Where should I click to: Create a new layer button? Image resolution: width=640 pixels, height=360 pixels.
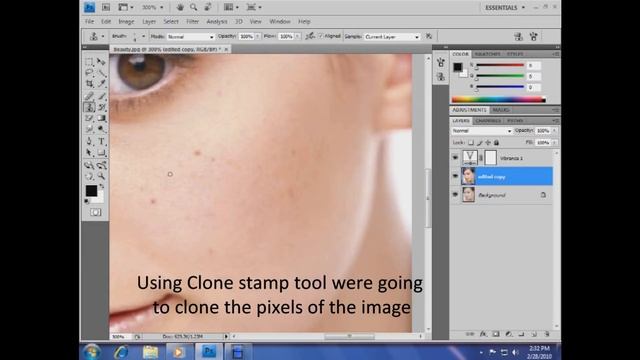pyautogui.click(x=534, y=334)
